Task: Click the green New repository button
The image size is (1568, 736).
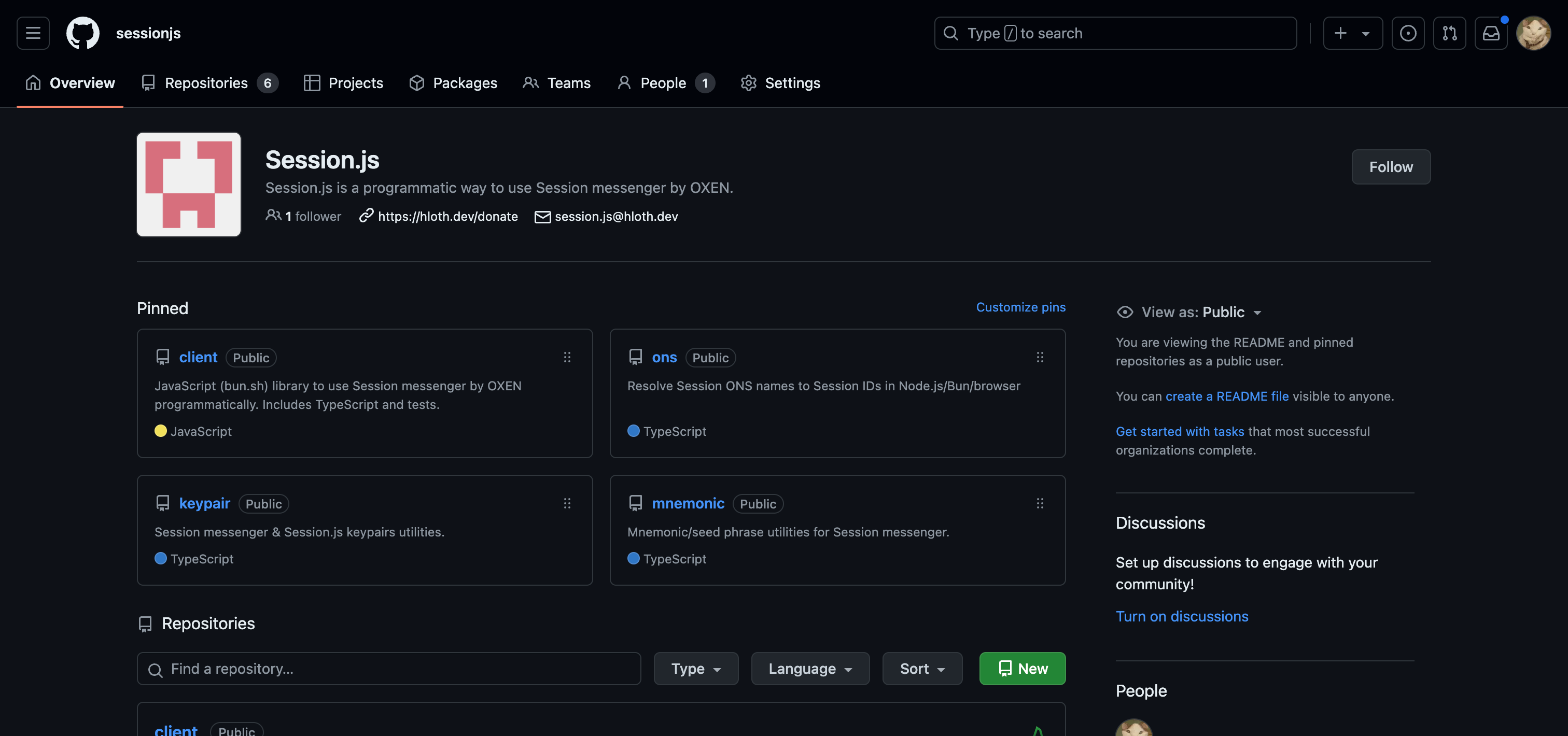Action: (1023, 669)
